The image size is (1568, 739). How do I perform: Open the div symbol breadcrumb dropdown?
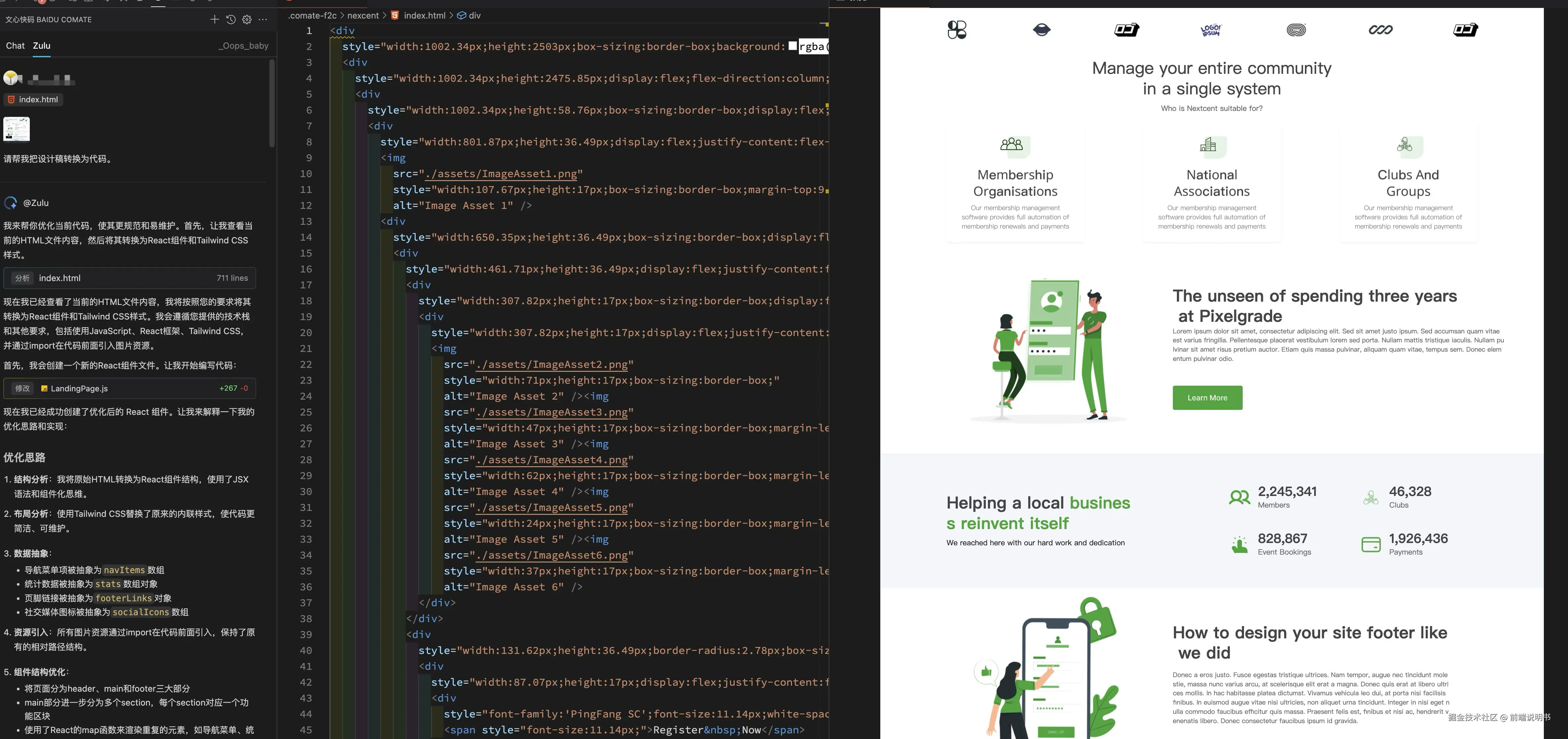pyautogui.click(x=469, y=15)
